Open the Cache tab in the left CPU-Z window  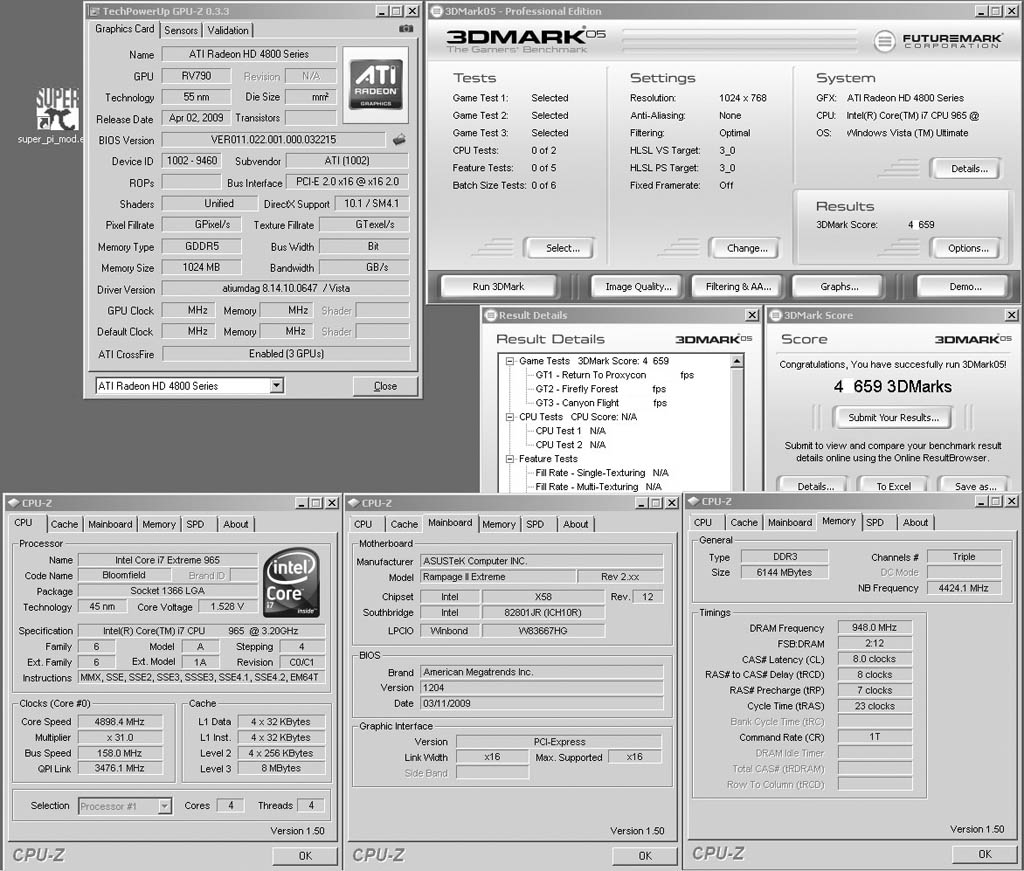[x=64, y=524]
